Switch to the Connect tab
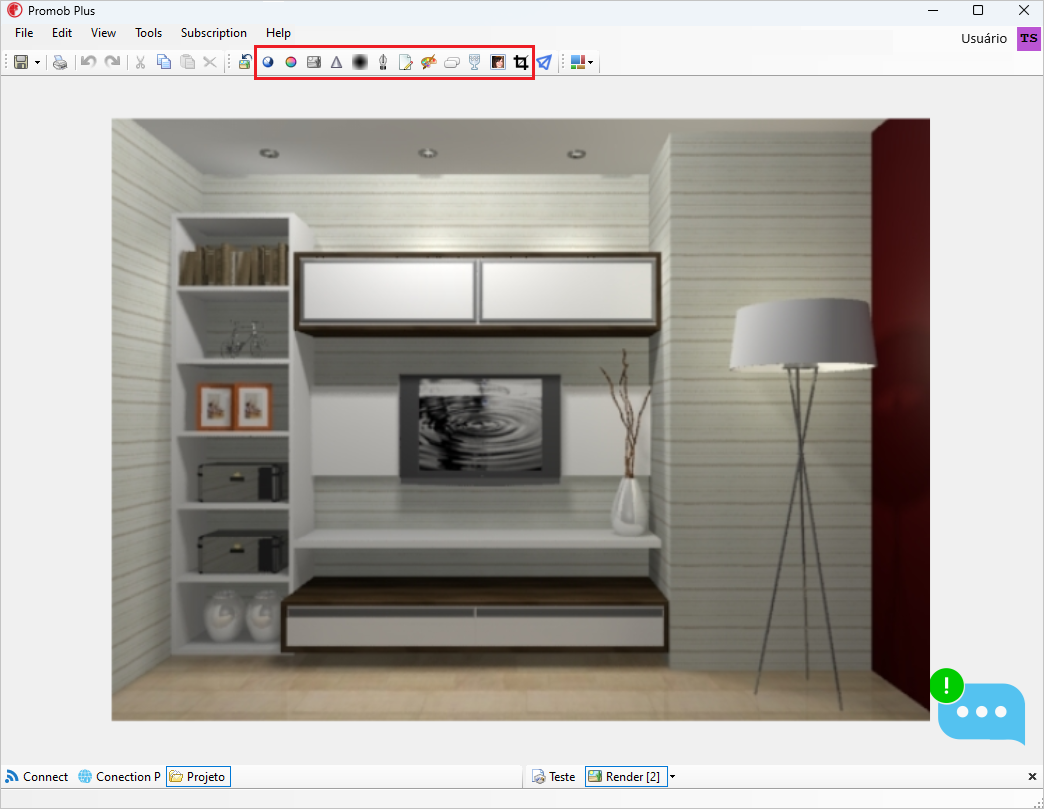 tap(37, 776)
